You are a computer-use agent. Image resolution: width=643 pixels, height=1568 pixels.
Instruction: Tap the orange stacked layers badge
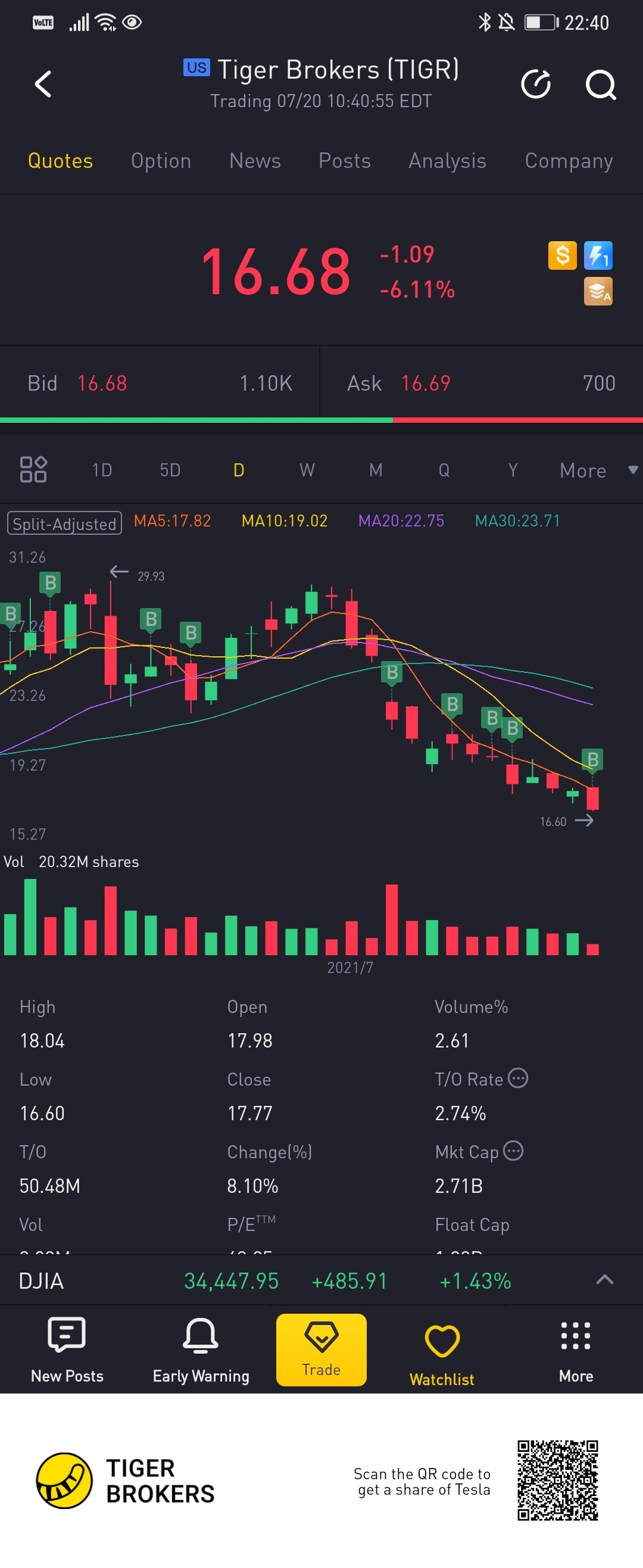598,291
